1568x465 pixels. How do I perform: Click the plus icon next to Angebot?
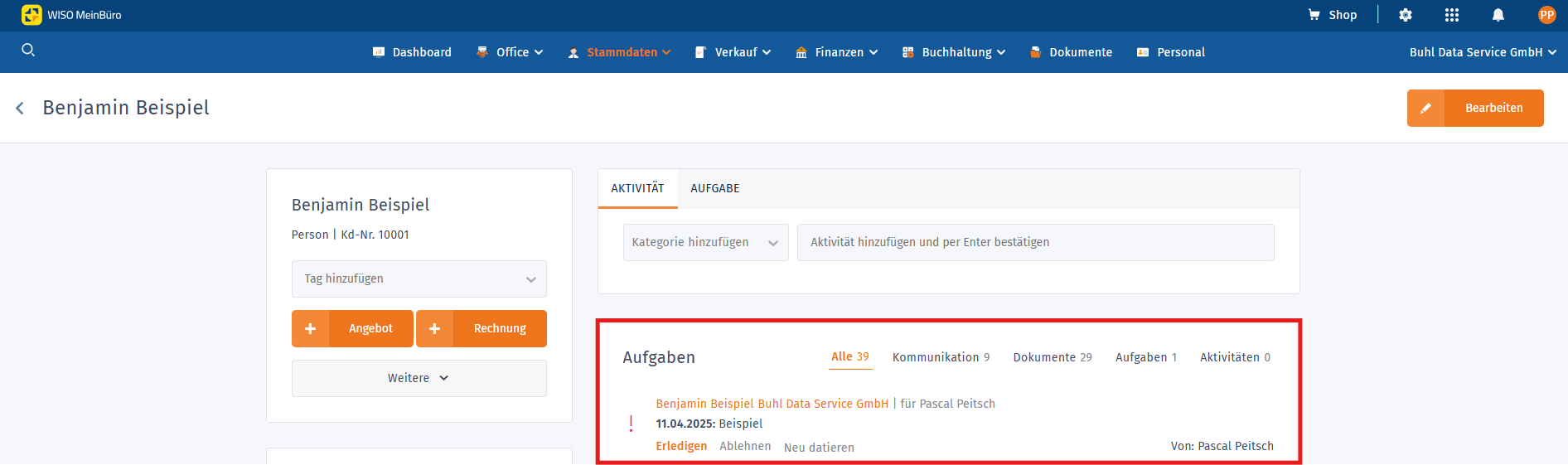(x=310, y=328)
